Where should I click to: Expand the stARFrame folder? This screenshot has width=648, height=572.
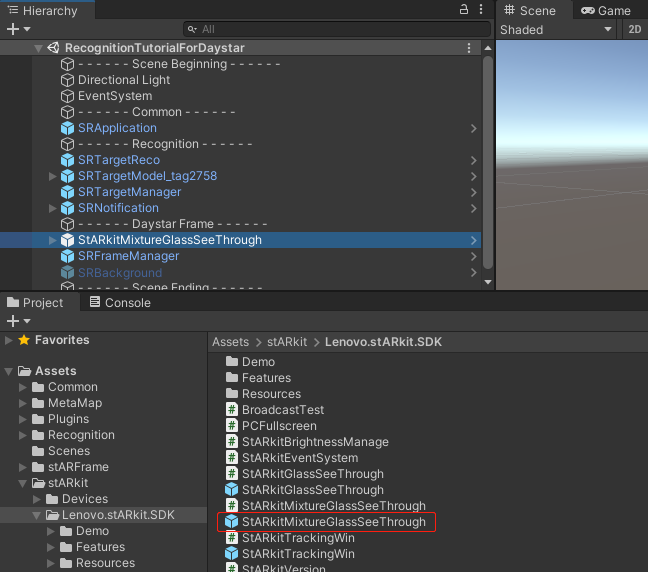tap(23, 467)
